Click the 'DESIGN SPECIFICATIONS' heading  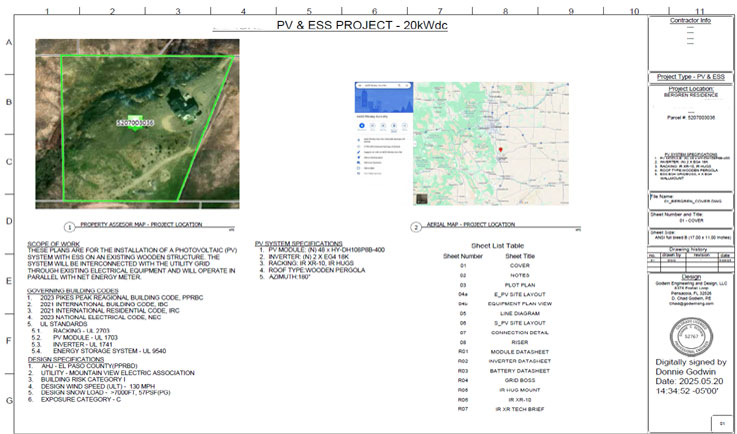point(66,359)
